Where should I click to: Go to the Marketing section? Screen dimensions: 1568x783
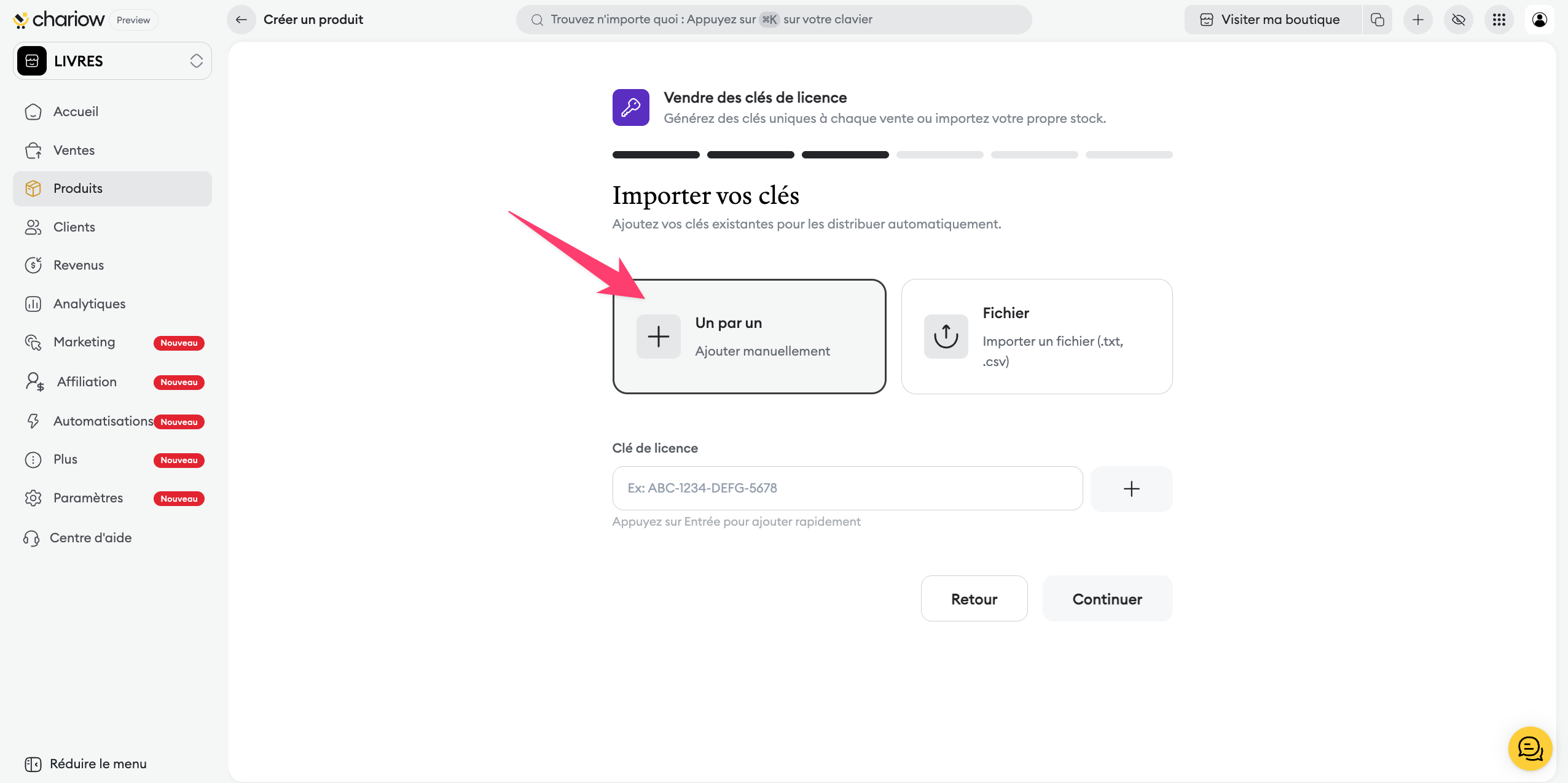pyautogui.click(x=84, y=342)
